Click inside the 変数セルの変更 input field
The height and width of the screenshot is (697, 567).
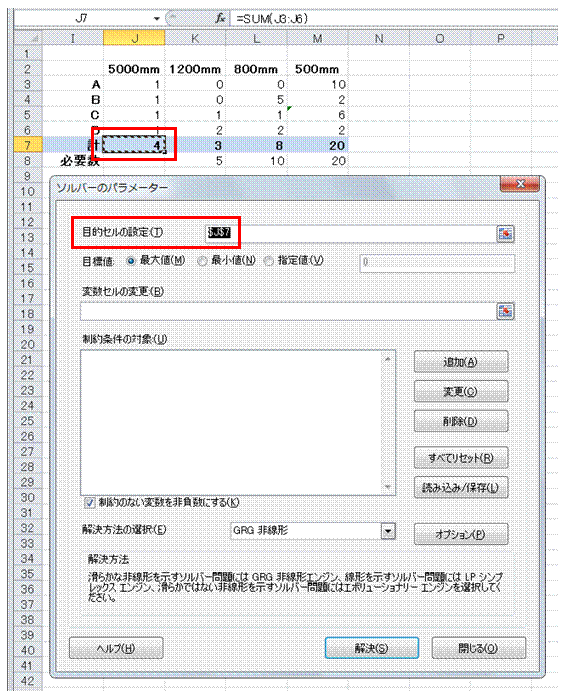[x=287, y=311]
